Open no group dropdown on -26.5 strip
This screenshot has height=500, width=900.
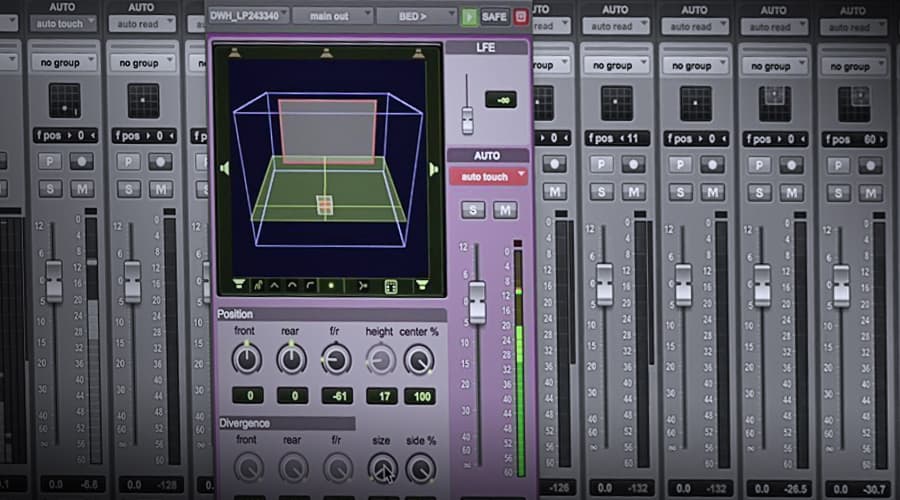pos(774,66)
